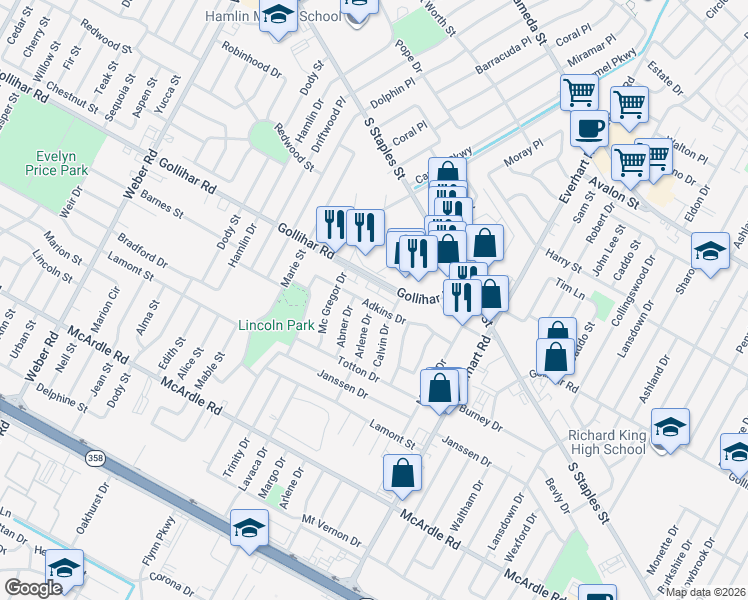This screenshot has width=748, height=600.
Task: Open the restaurant marker below Adkins Dr intersection
Action: tap(462, 297)
